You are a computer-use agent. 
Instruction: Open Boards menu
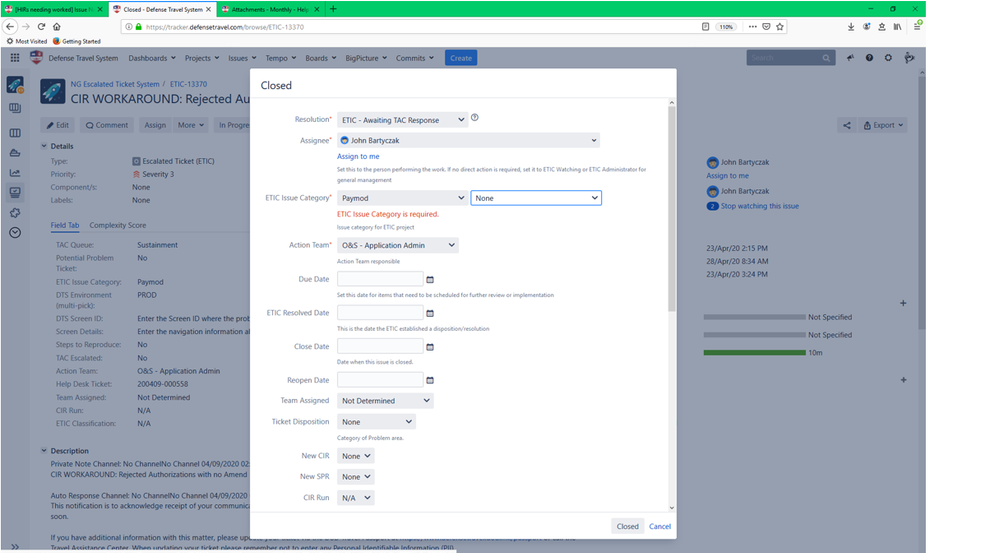coord(320,58)
